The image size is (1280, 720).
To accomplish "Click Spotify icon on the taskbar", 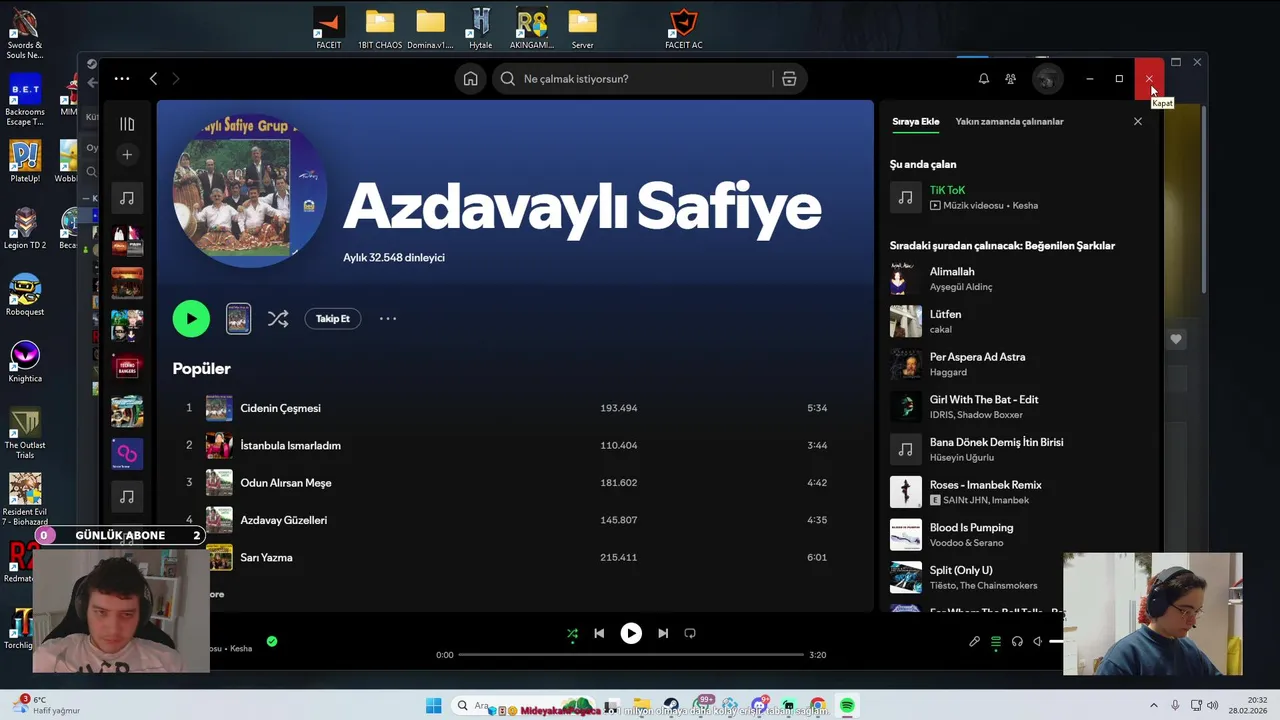I will [x=847, y=706].
